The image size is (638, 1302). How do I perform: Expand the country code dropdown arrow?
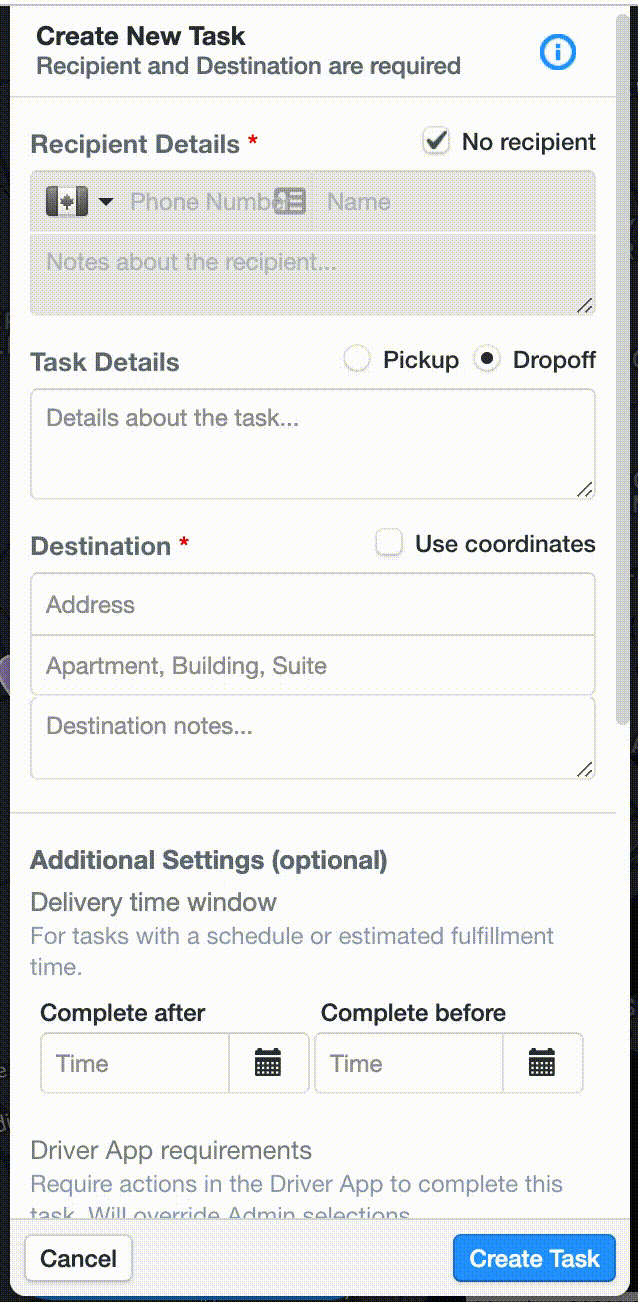[105, 202]
